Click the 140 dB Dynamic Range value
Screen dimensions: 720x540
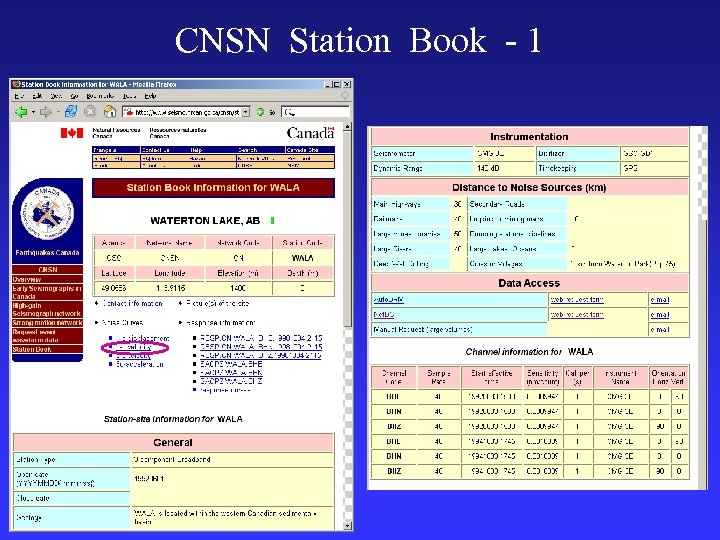(x=489, y=169)
